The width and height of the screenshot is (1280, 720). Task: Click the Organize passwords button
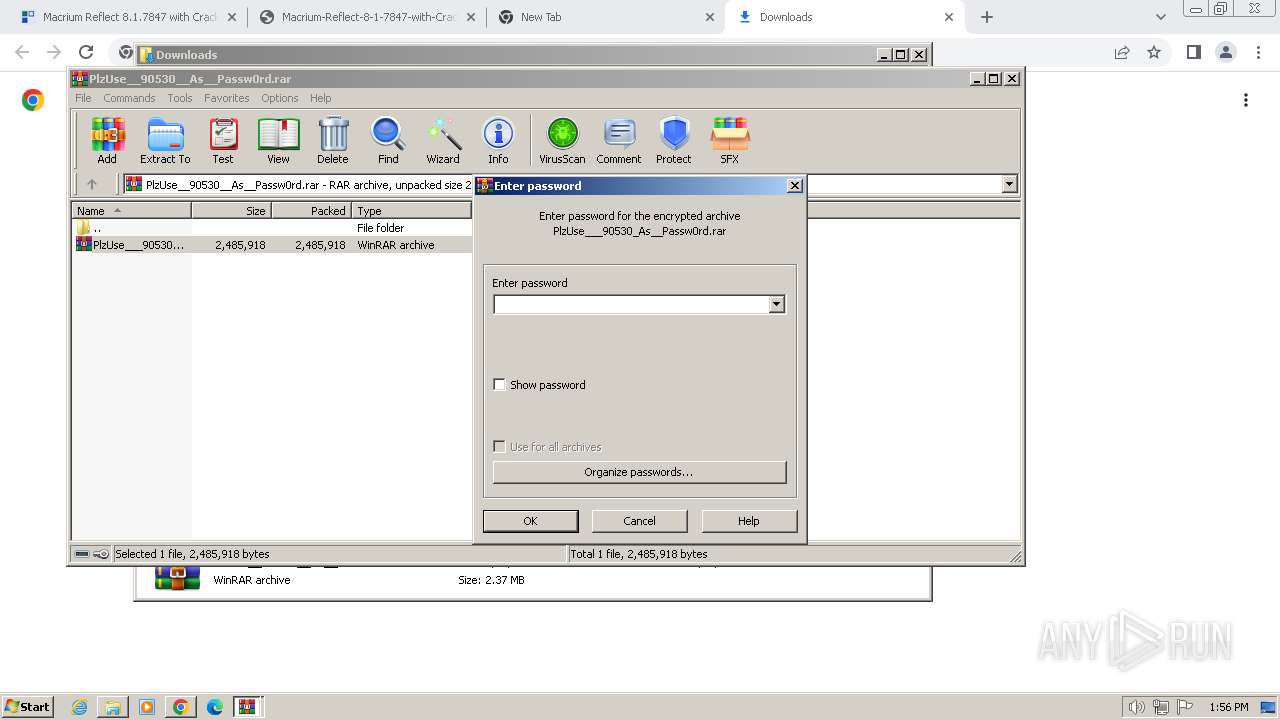(639, 472)
